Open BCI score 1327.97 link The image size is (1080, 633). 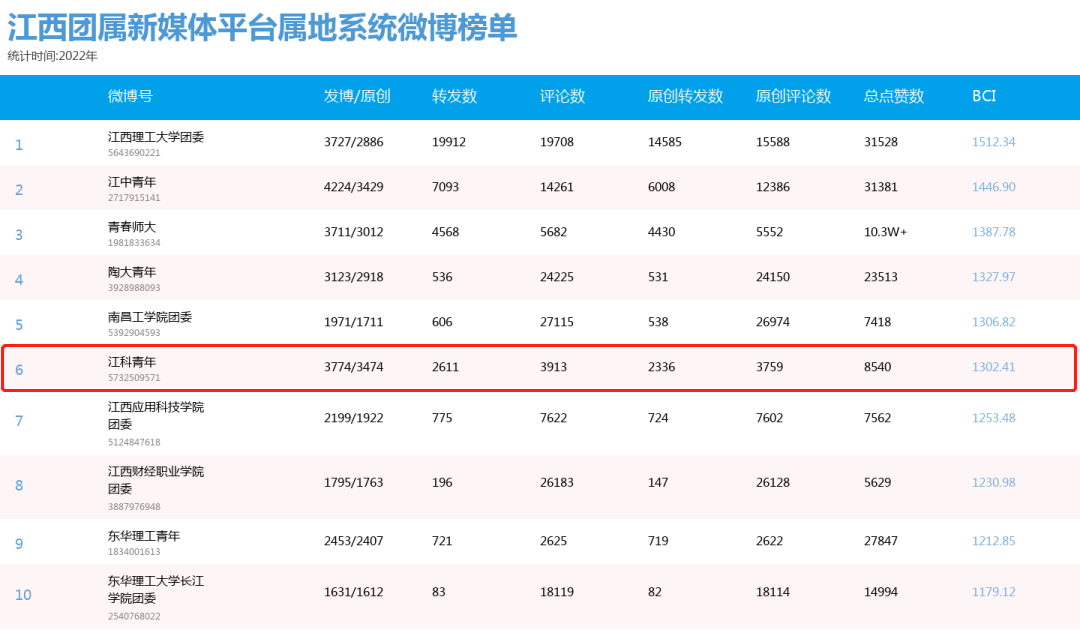[993, 277]
